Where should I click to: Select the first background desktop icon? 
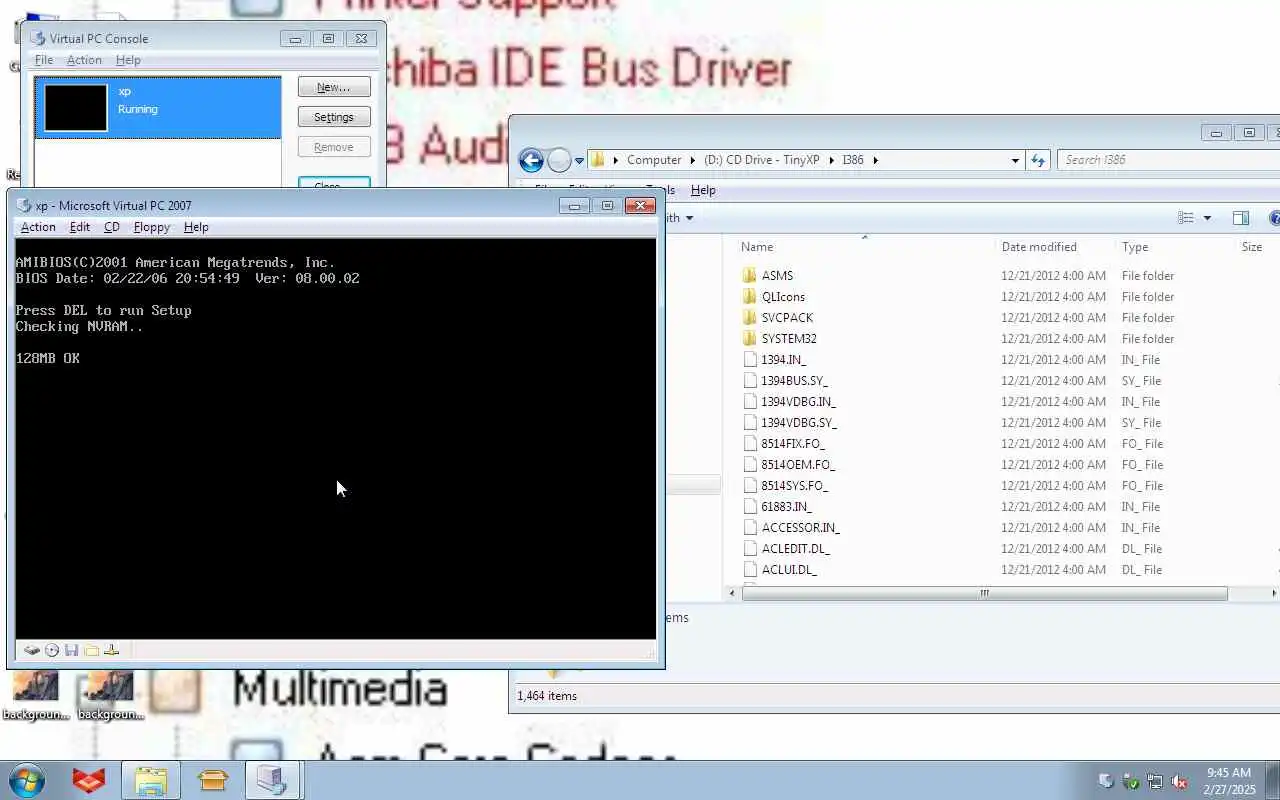pos(35,695)
